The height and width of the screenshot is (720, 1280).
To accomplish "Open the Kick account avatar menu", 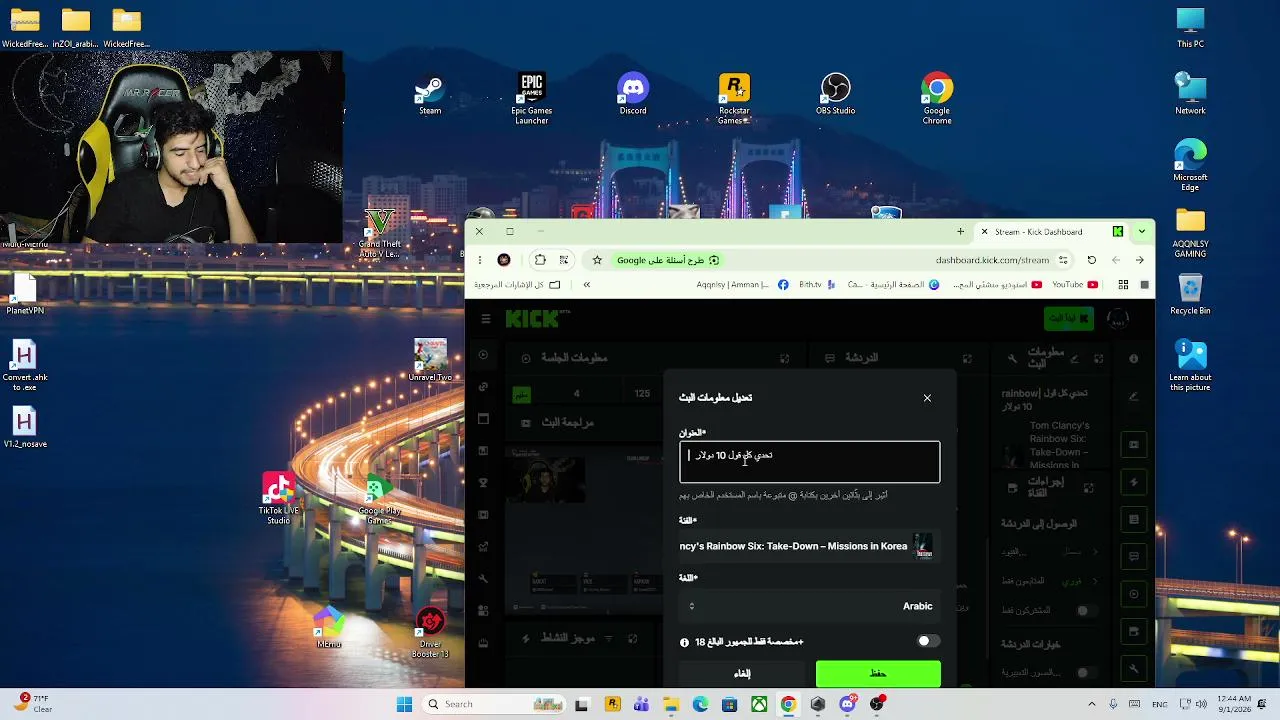I will pos(1118,319).
